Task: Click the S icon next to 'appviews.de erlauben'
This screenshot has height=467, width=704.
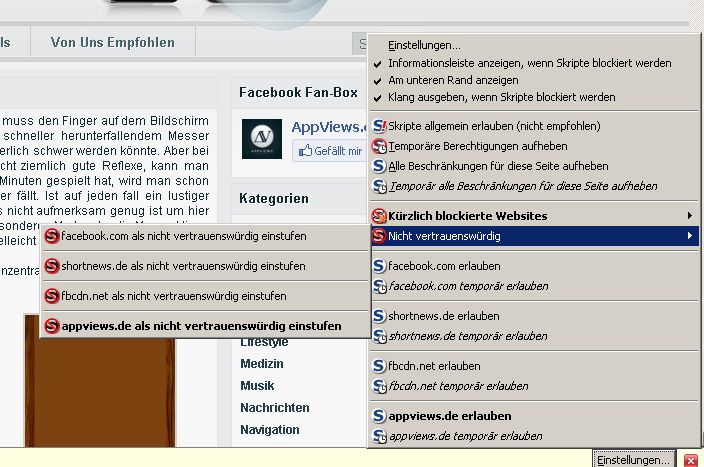Action: [x=379, y=416]
